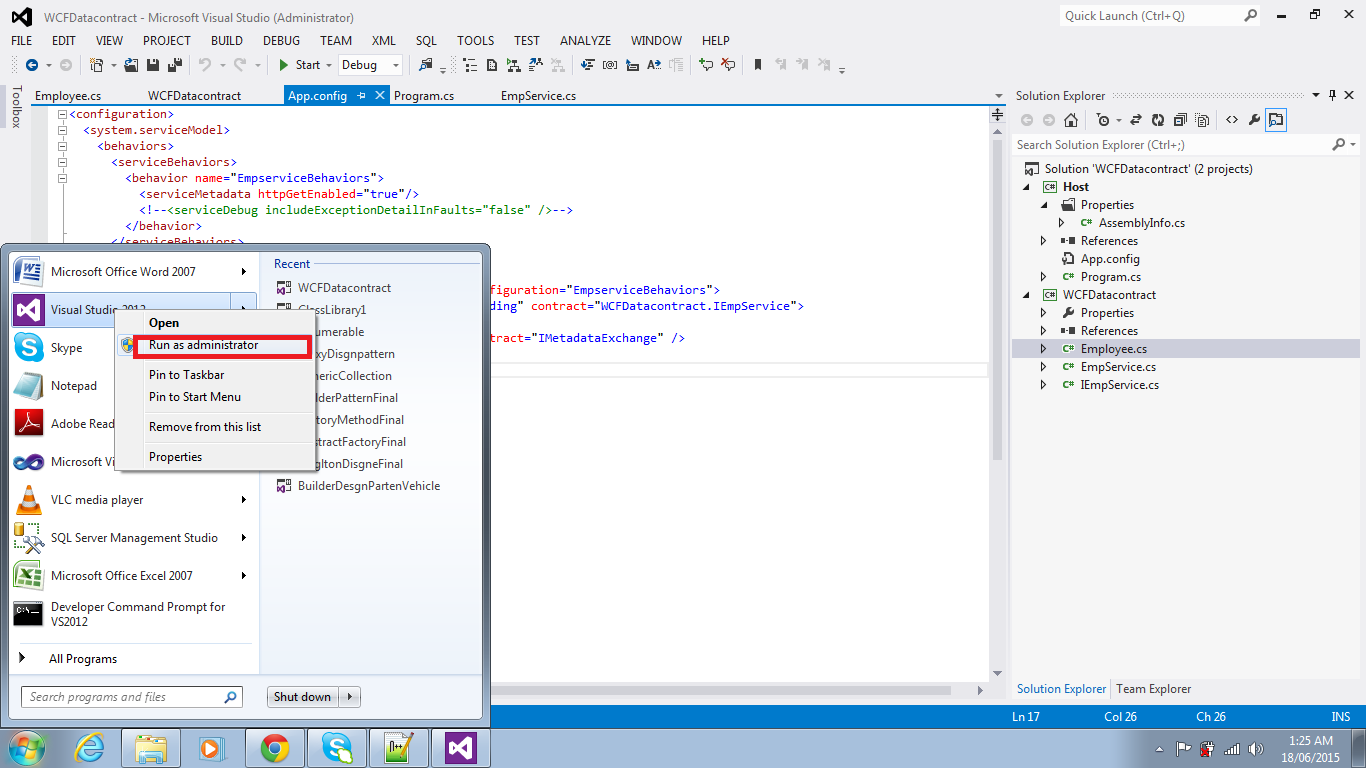Open Internet Explorer from the taskbar
Screen dimensions: 1366x768
(x=91, y=748)
